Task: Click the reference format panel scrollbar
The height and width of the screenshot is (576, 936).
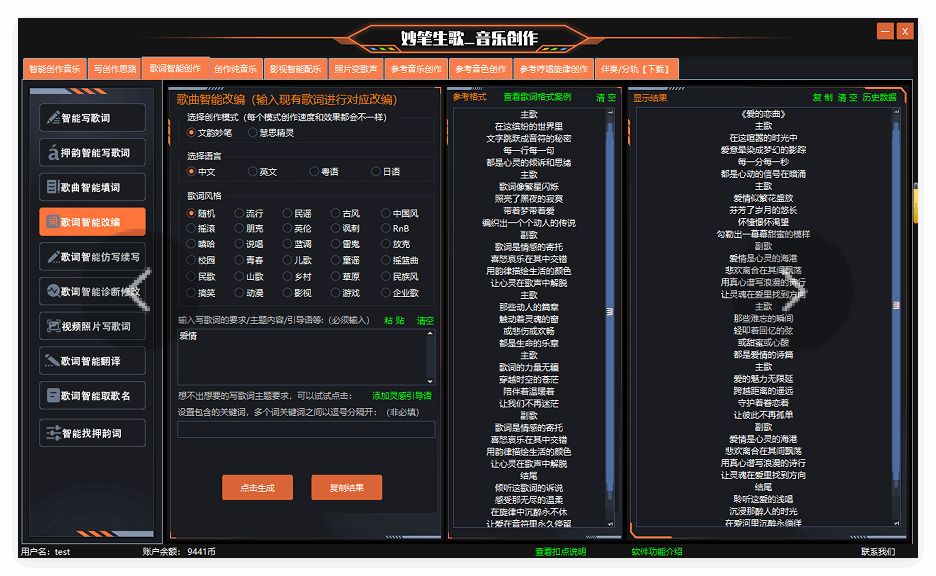Action: click(614, 300)
